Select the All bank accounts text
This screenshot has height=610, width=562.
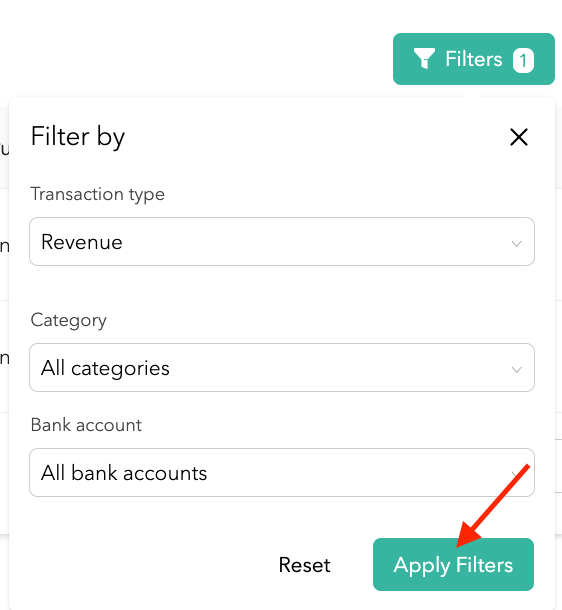click(124, 473)
